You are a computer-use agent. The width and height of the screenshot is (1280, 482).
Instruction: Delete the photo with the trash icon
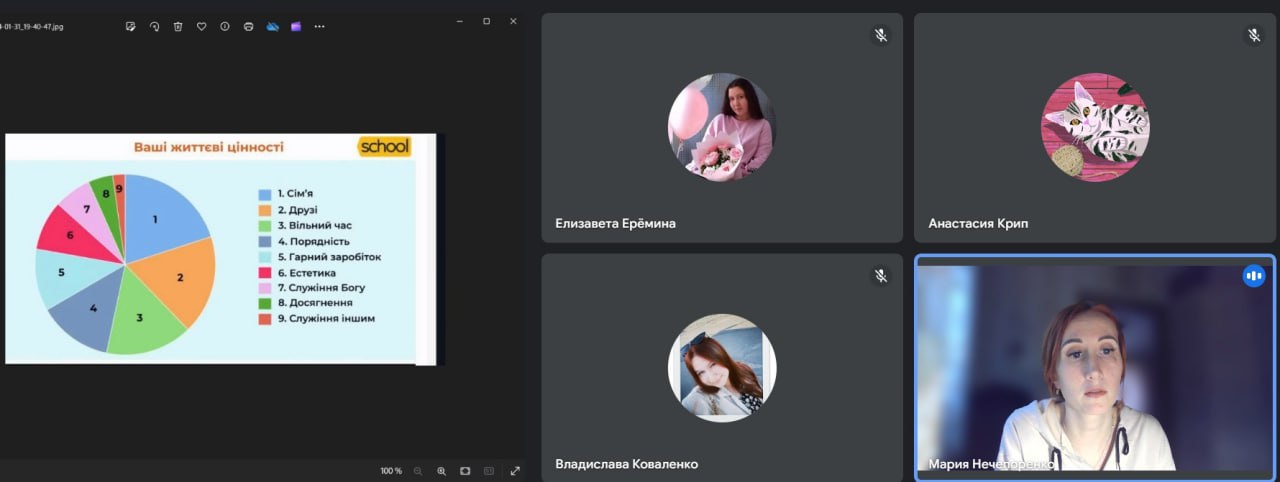(178, 26)
